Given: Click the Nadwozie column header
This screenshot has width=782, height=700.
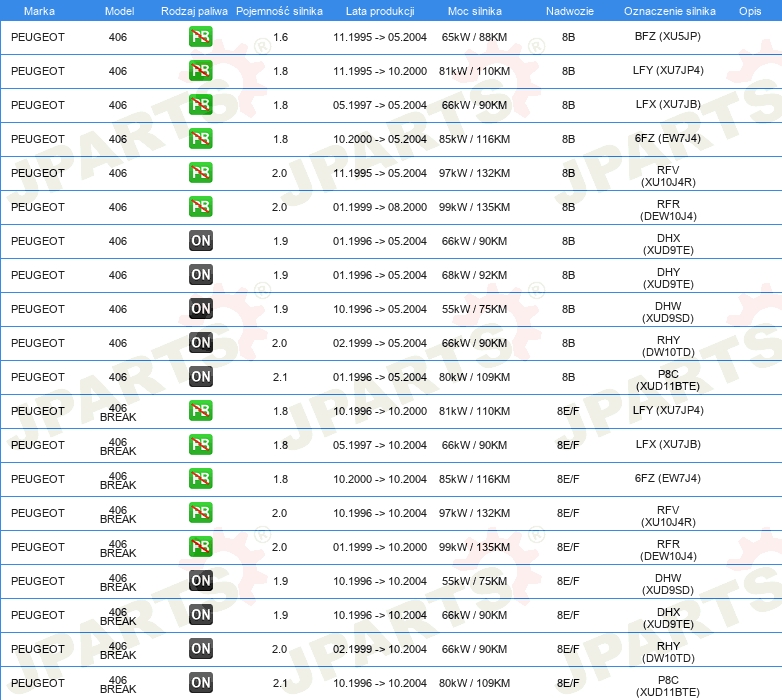Looking at the screenshot, I should tap(570, 11).
